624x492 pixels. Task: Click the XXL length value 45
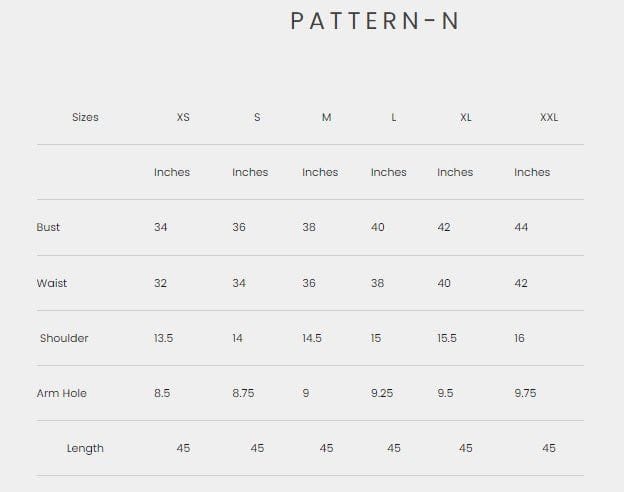(x=549, y=448)
